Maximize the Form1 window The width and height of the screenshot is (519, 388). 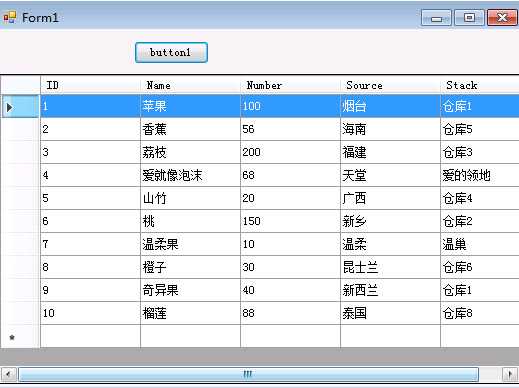(x=469, y=18)
